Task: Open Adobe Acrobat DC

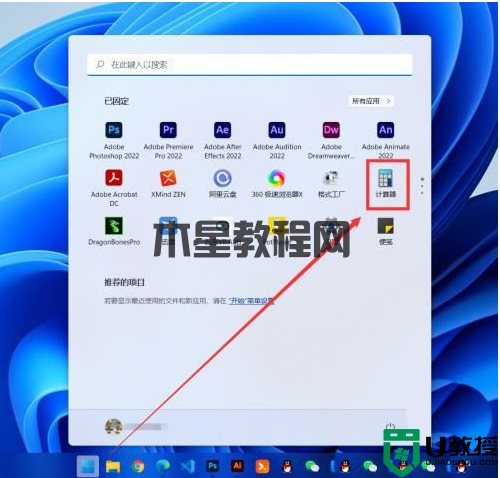Action: (x=114, y=188)
